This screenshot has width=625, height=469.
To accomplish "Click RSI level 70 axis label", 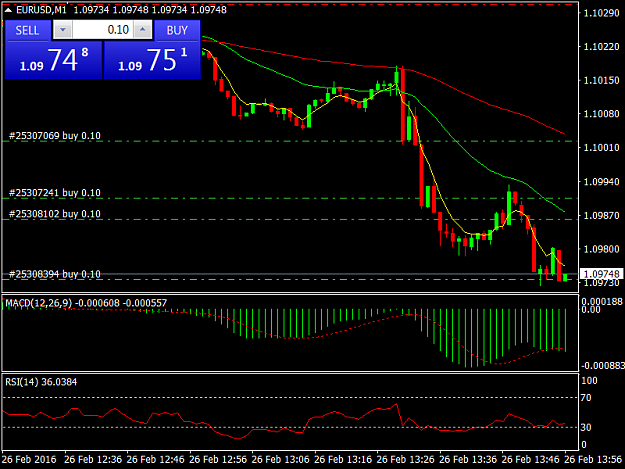I will coord(586,398).
